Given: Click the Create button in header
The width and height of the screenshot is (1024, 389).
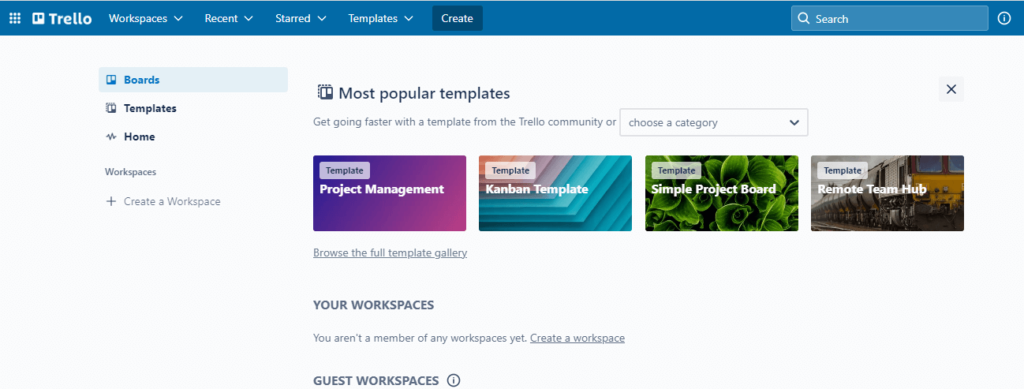Looking at the screenshot, I should click(x=457, y=18).
